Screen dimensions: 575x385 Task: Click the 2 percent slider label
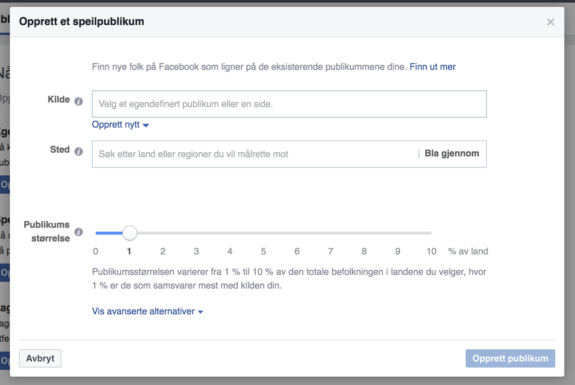tap(163, 251)
